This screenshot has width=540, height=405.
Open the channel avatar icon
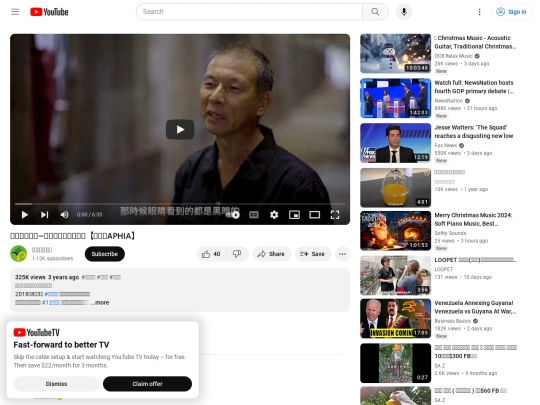(x=19, y=254)
